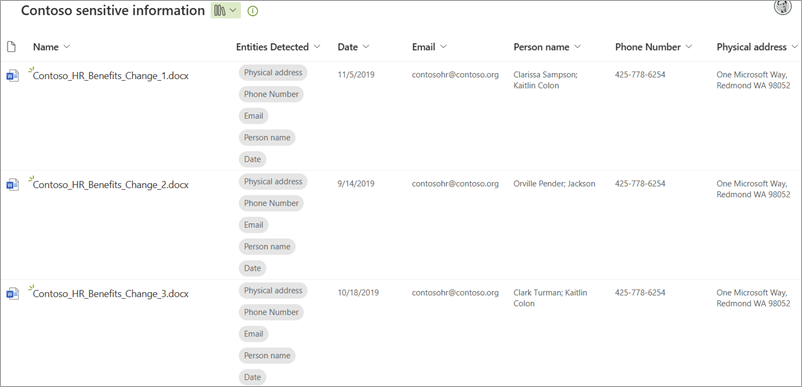802x387 pixels.
Task: Click Phone Number tag in Change_2 row
Action: [271, 203]
